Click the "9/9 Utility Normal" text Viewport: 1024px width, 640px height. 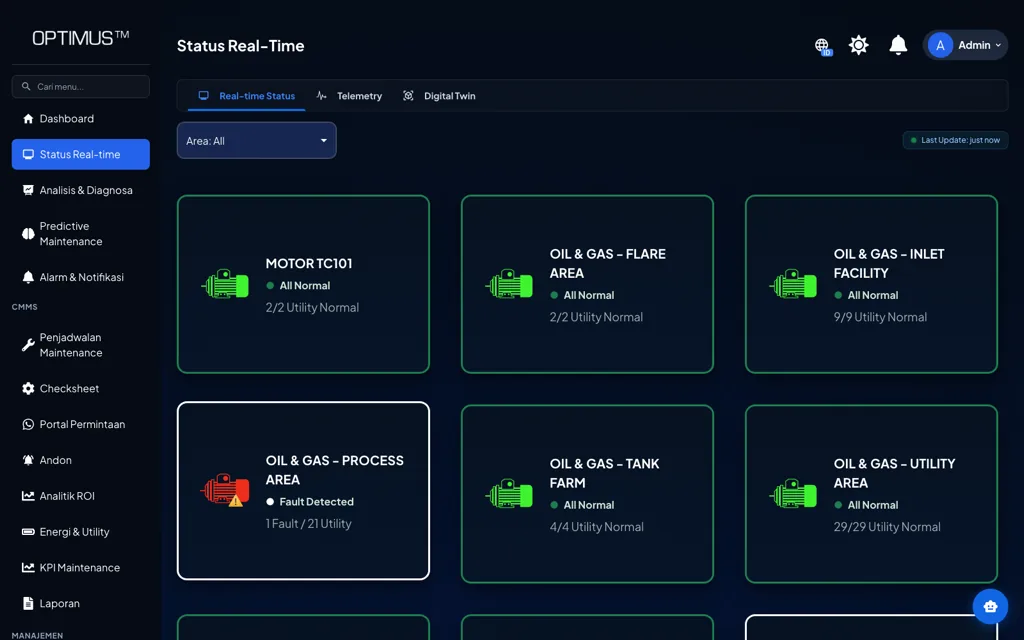point(880,317)
